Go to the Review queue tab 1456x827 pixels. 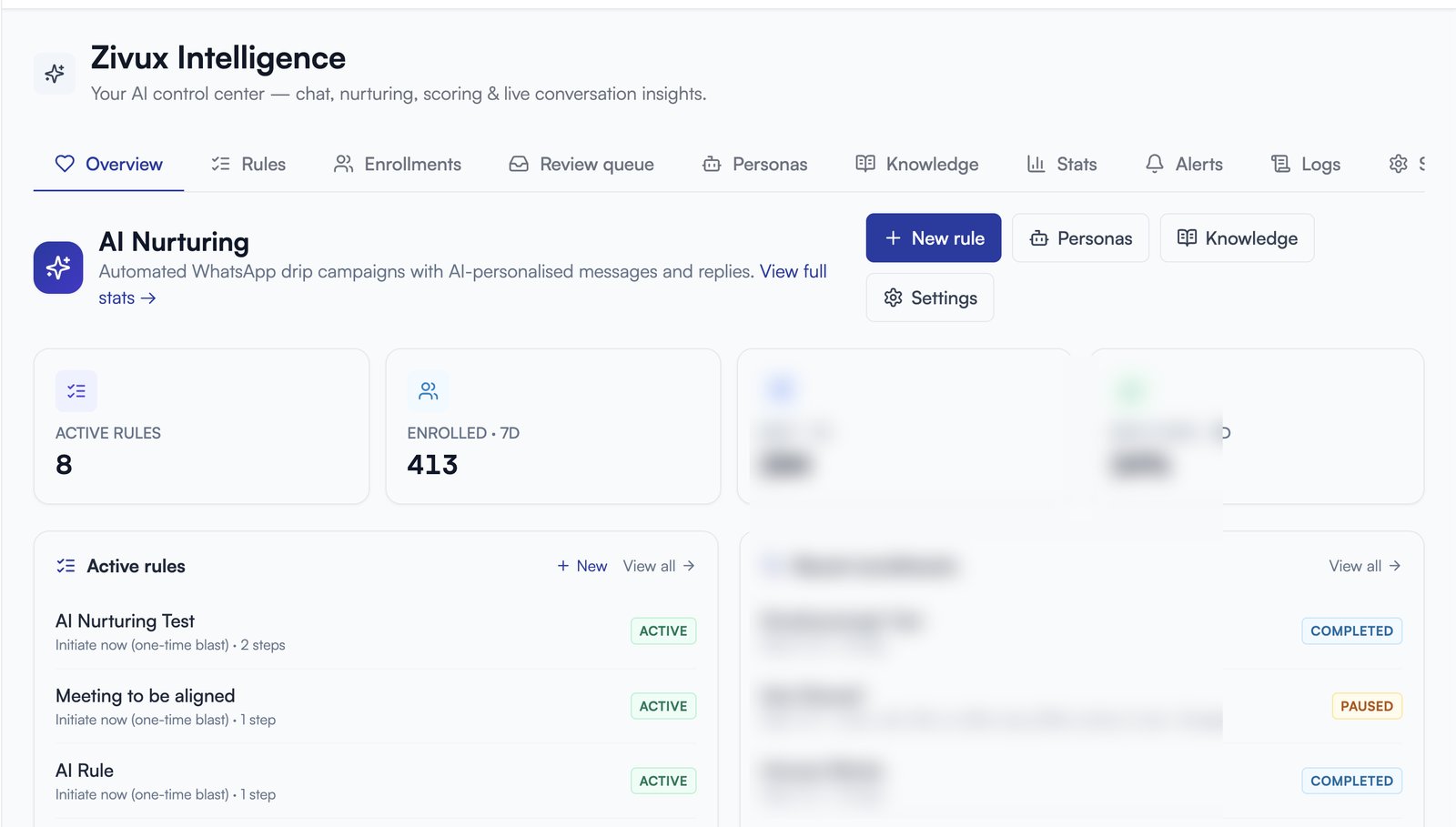pyautogui.click(x=581, y=164)
